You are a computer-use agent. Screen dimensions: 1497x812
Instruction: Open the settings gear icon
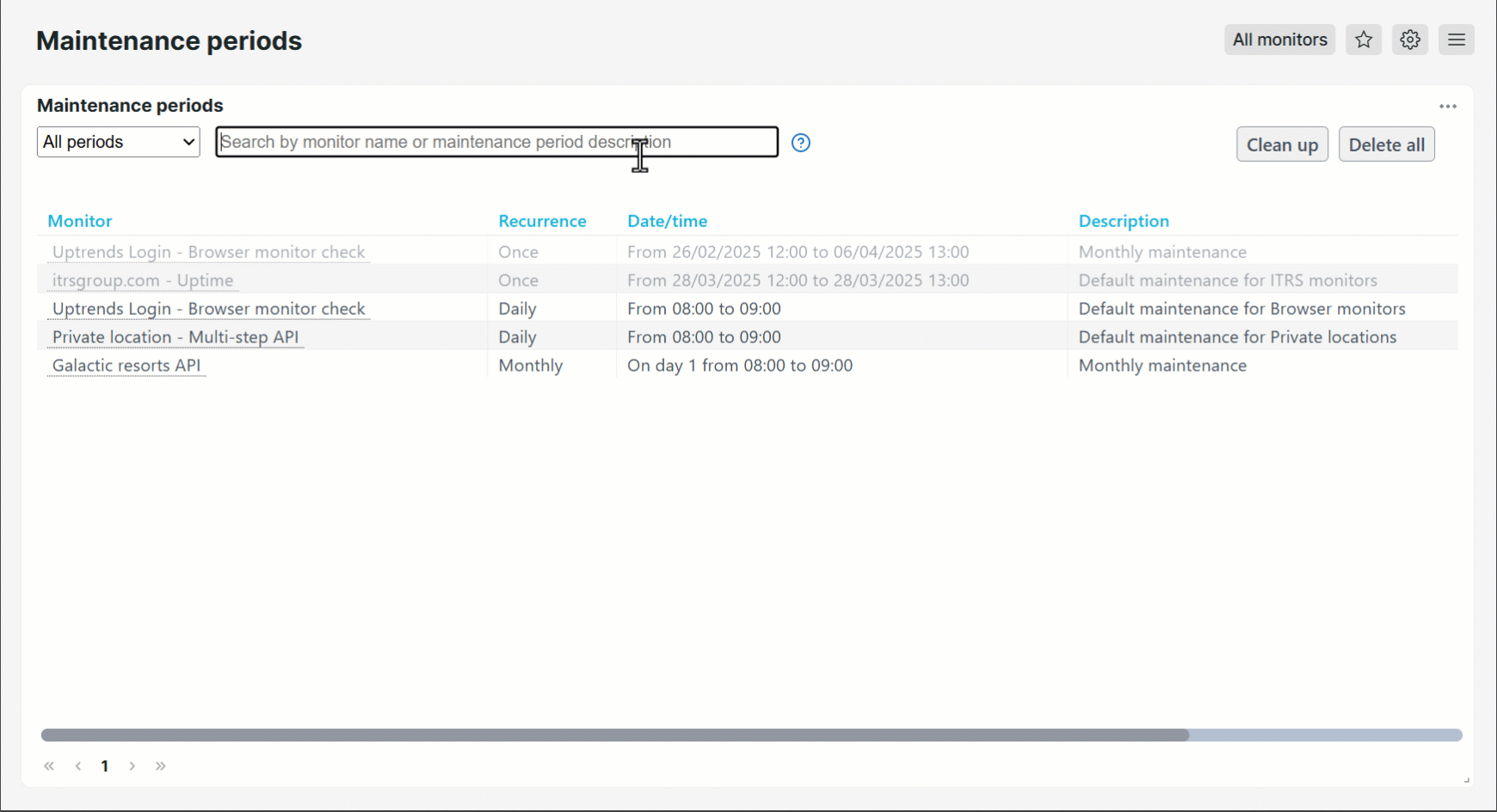1409,40
